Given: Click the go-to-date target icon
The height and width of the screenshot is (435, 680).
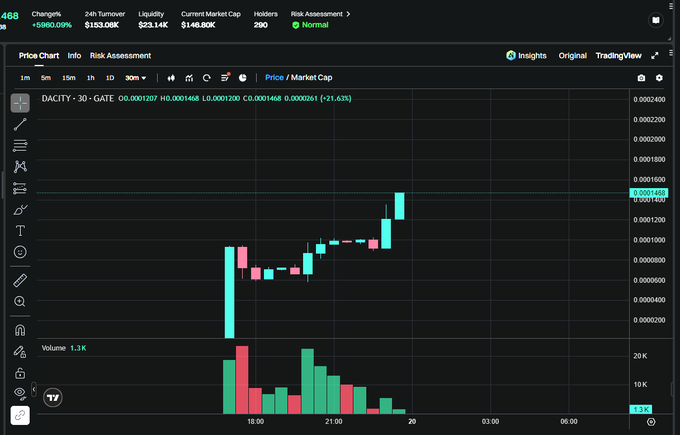Looking at the screenshot, I should coord(651,422).
